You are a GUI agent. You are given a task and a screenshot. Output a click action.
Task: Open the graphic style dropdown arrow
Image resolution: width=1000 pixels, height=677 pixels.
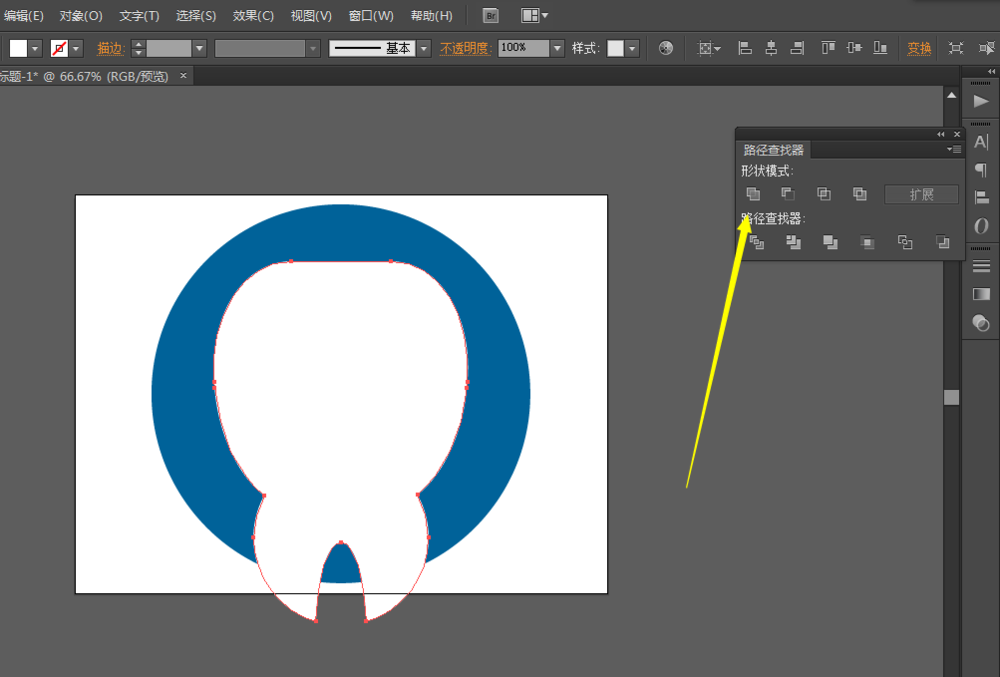(632, 48)
